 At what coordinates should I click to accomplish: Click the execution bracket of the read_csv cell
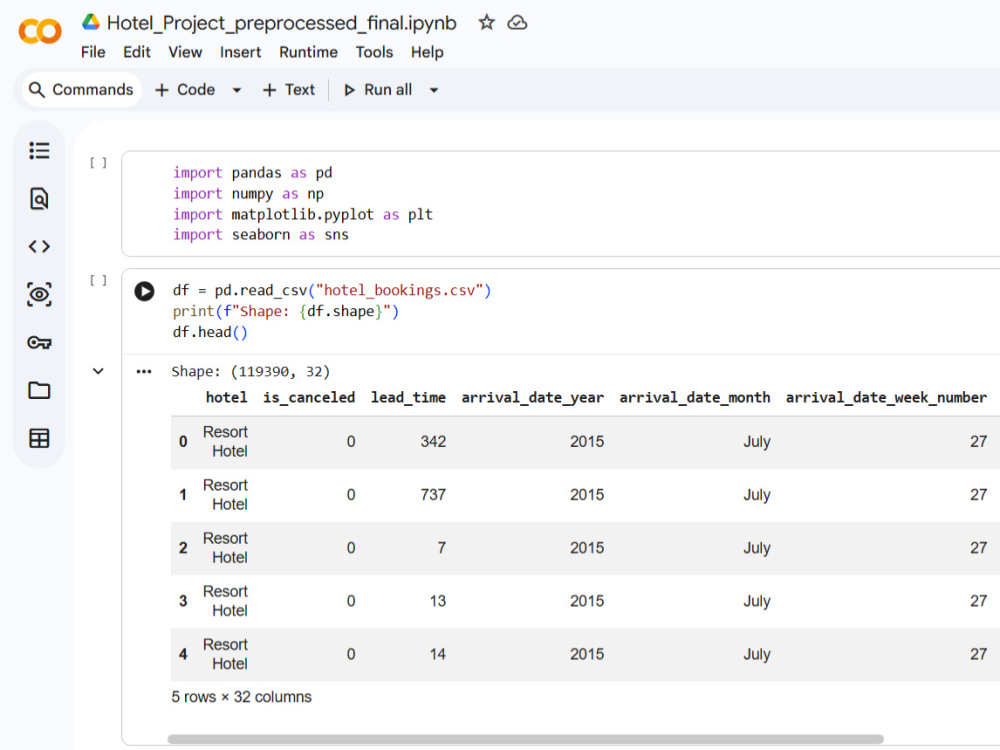tap(98, 280)
